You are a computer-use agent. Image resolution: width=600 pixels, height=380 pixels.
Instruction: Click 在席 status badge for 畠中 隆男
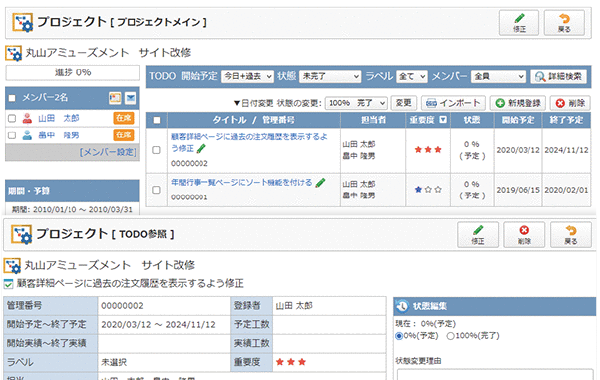124,135
